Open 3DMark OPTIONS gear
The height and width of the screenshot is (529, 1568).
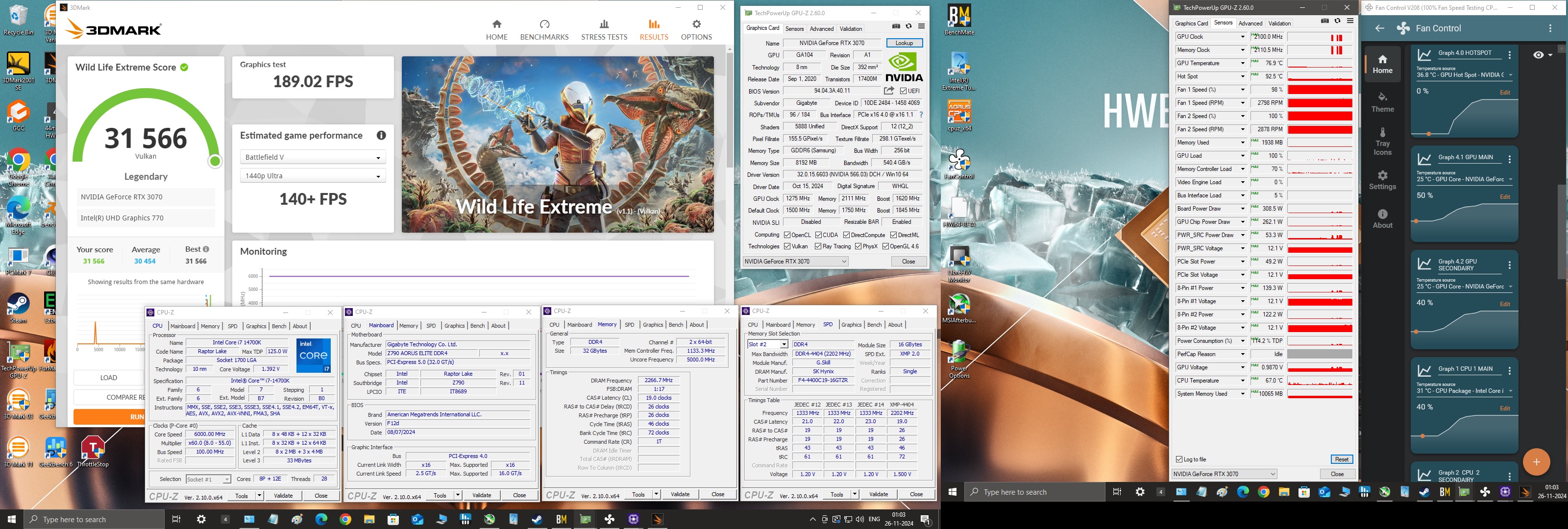coord(696,30)
